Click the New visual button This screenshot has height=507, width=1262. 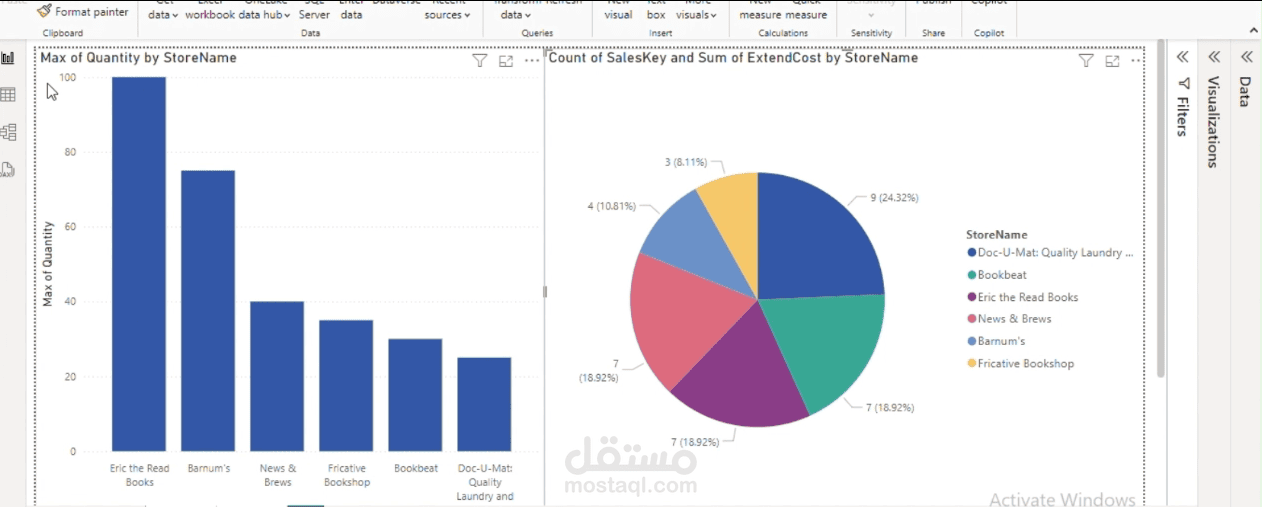click(618, 11)
